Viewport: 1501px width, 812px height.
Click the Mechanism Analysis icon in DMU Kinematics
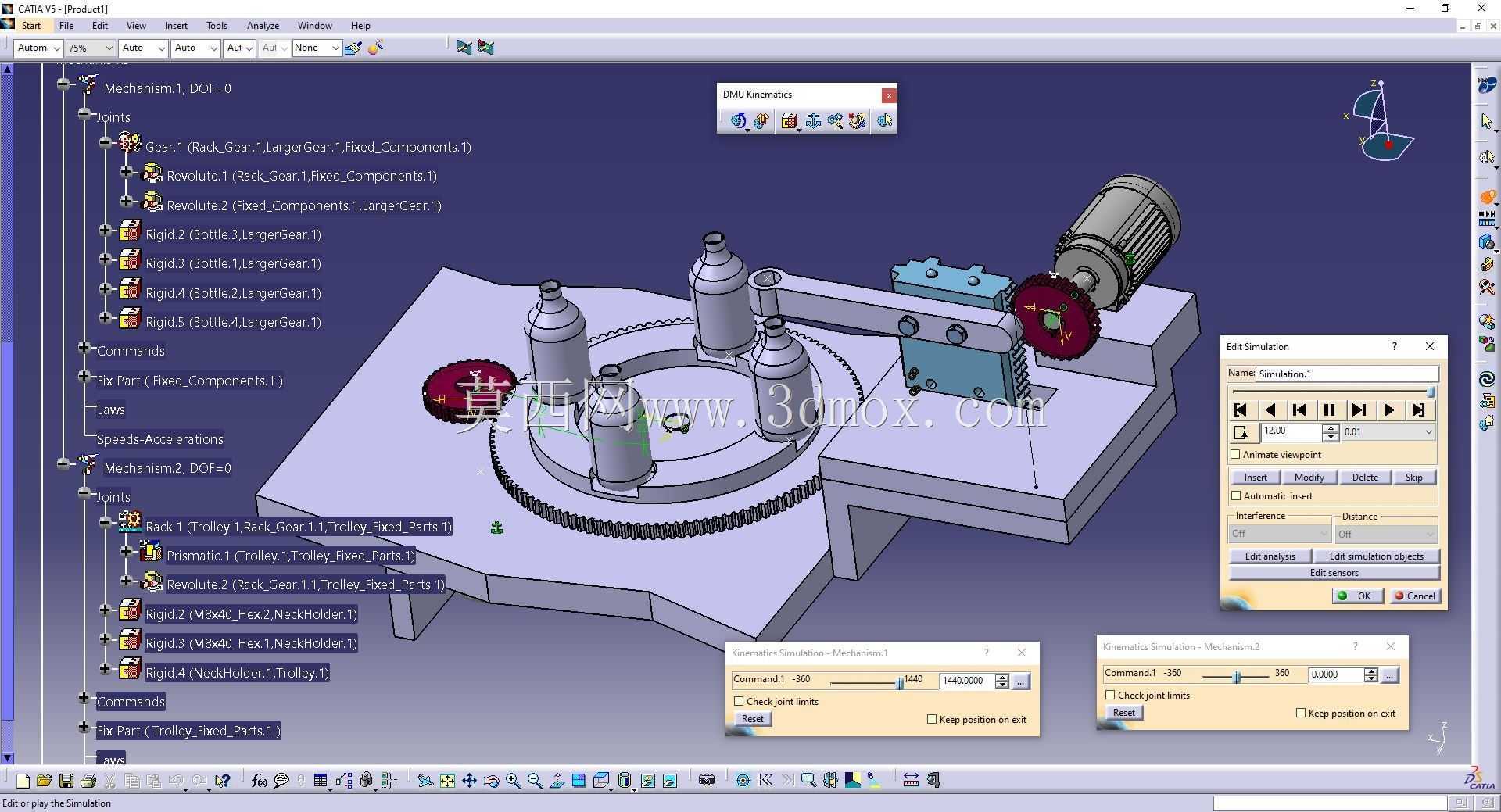884,120
